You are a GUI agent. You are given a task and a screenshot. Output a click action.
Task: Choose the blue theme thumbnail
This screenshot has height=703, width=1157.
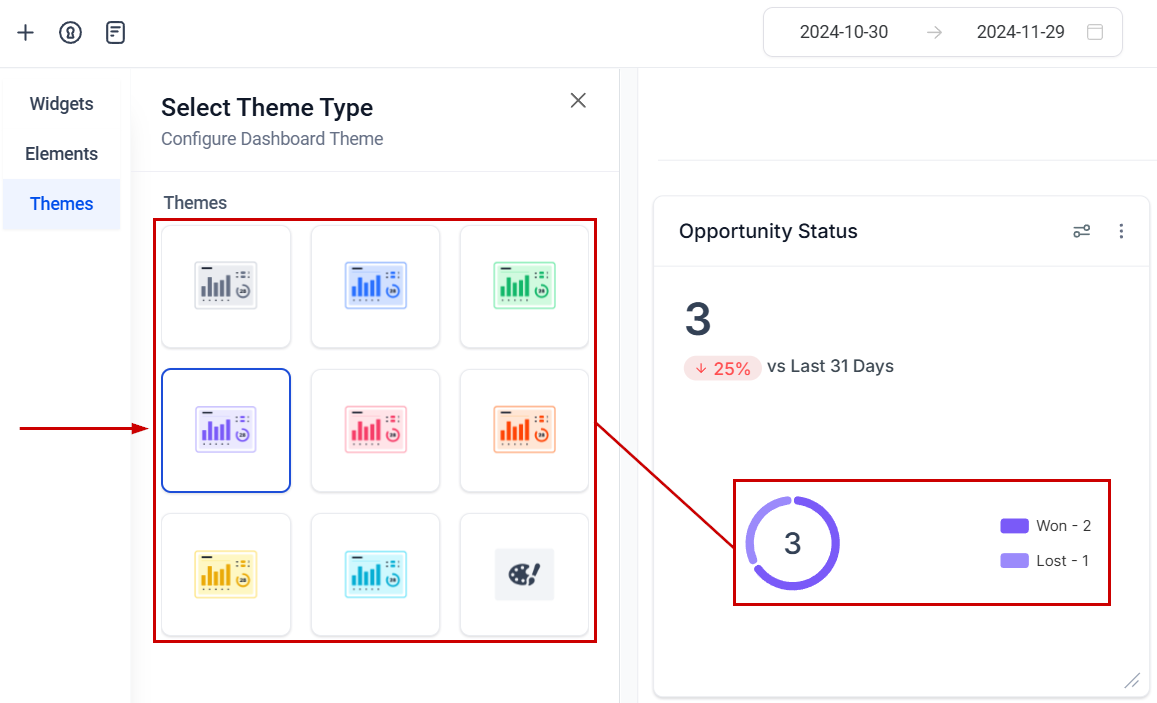coord(375,286)
